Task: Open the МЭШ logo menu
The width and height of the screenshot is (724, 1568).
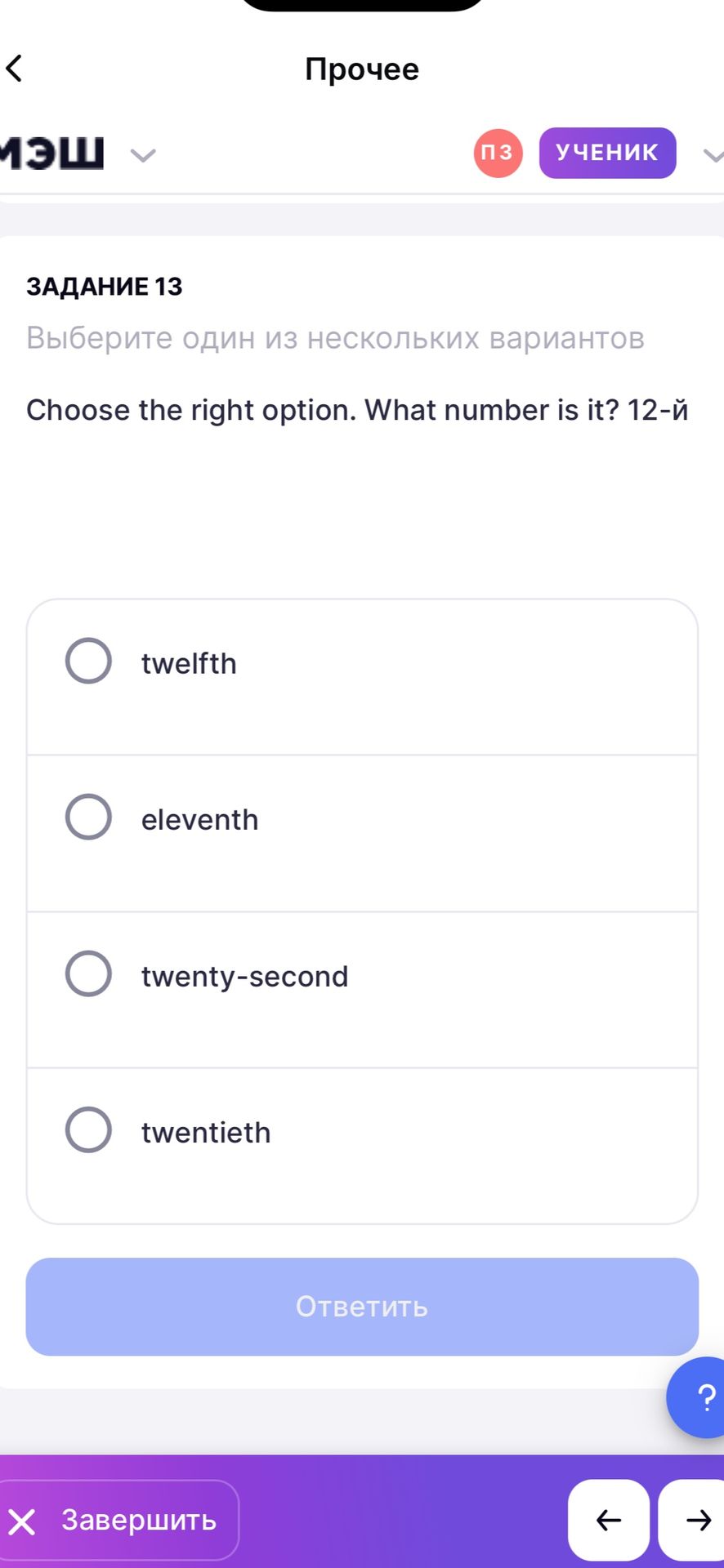Action: [x=51, y=153]
